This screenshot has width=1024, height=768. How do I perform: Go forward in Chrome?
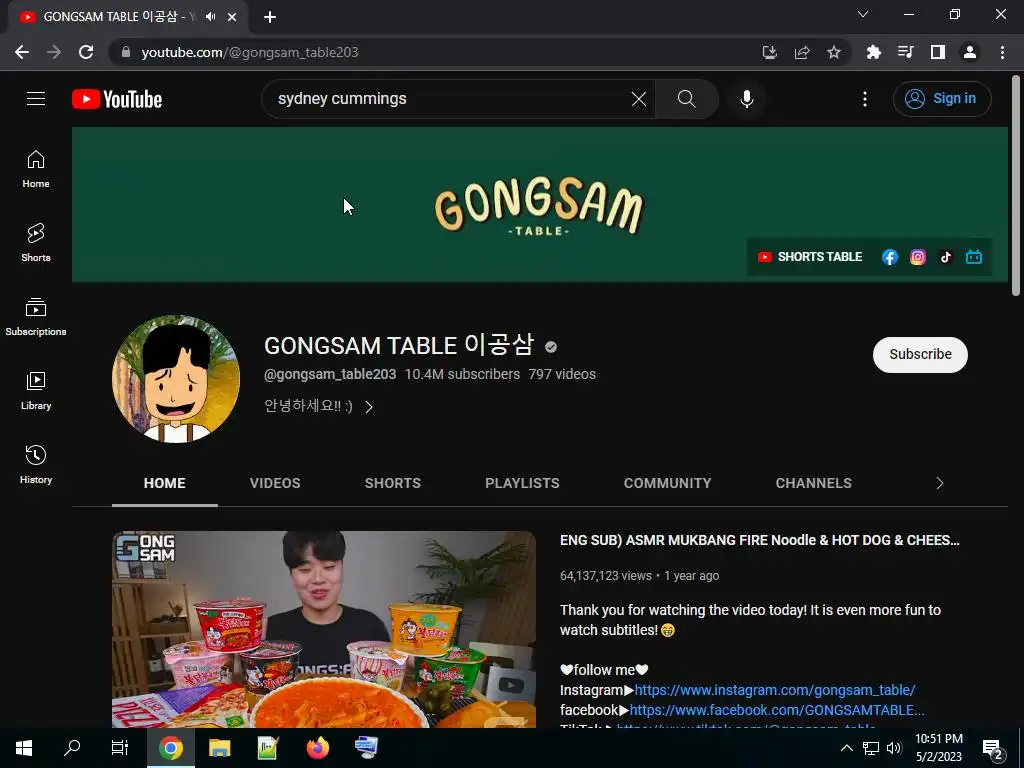(x=54, y=52)
